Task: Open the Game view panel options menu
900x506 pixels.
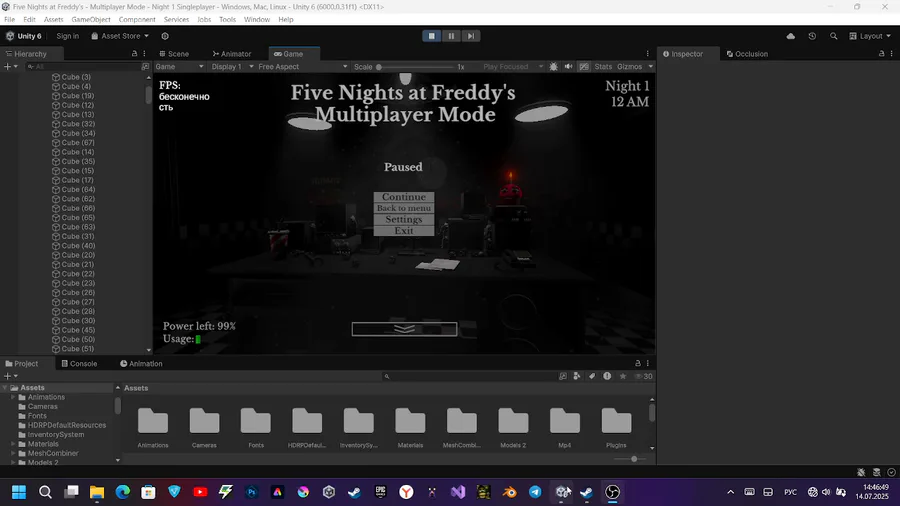Action: click(647, 53)
